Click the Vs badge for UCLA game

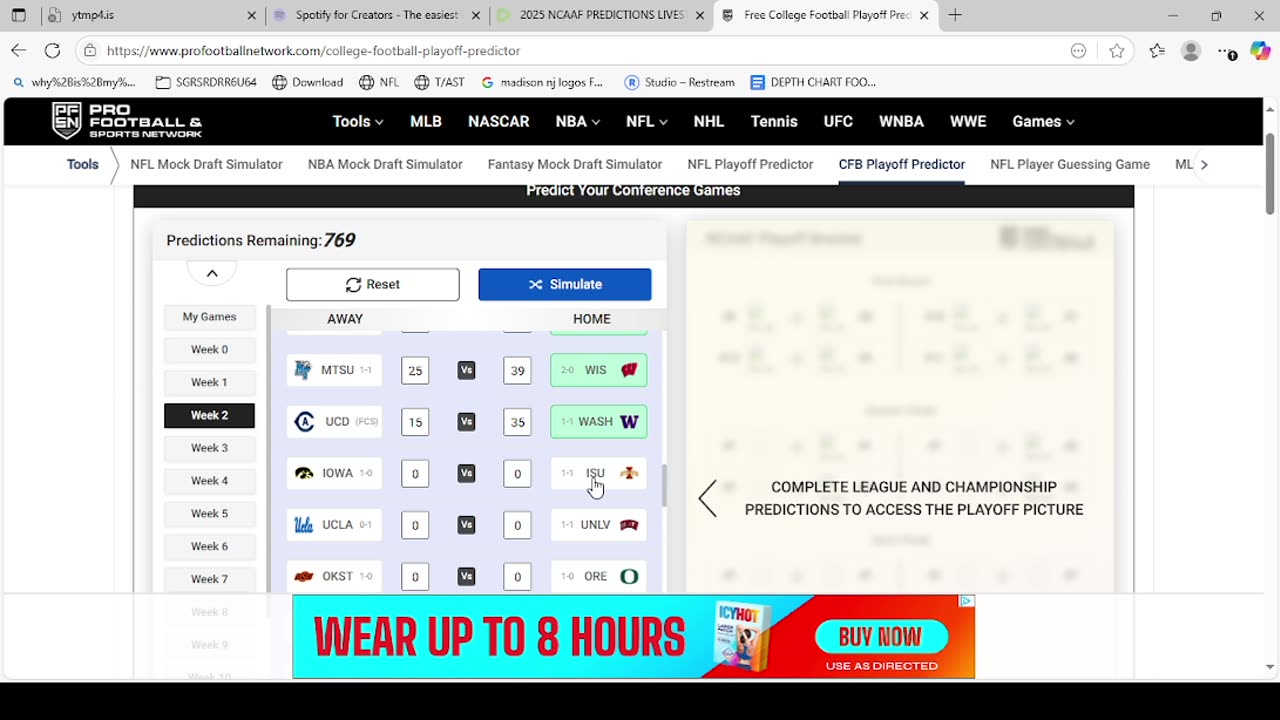coord(466,525)
